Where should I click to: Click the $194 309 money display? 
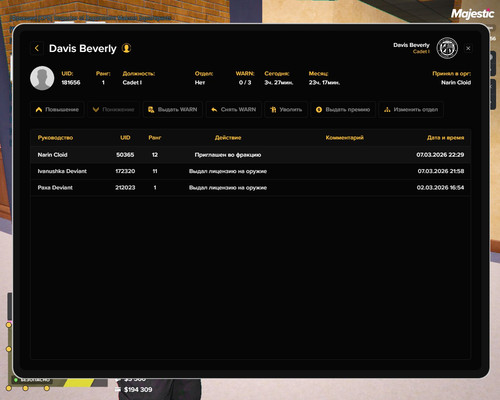(x=138, y=390)
